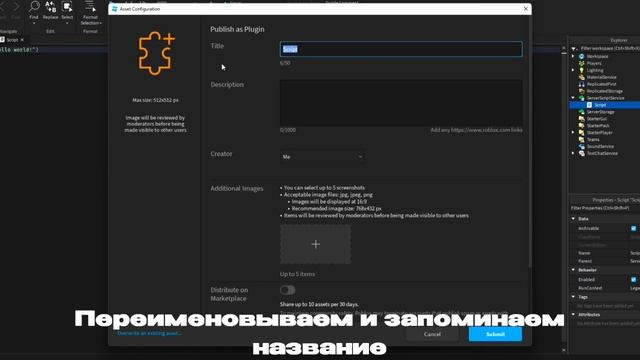The image size is (640, 360).
Task: Click the Select icon in Studio toolbar
Action: tap(67, 7)
